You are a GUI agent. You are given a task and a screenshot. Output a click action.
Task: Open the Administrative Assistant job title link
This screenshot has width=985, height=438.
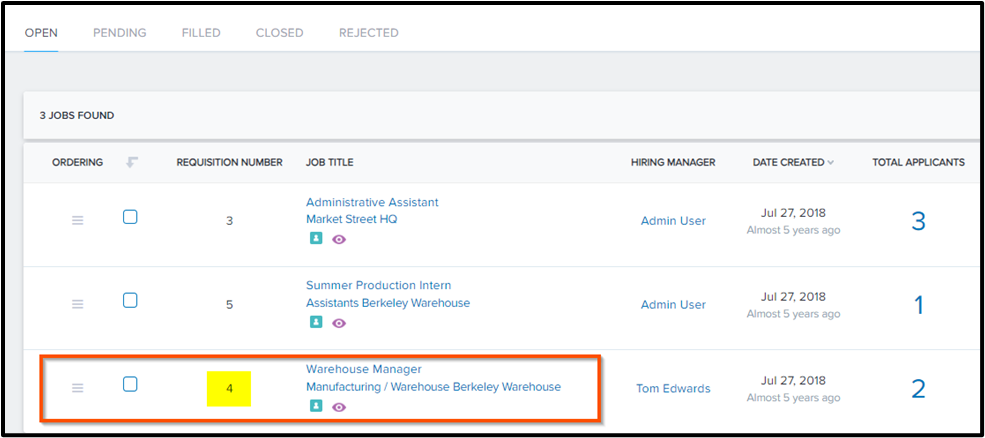372,202
